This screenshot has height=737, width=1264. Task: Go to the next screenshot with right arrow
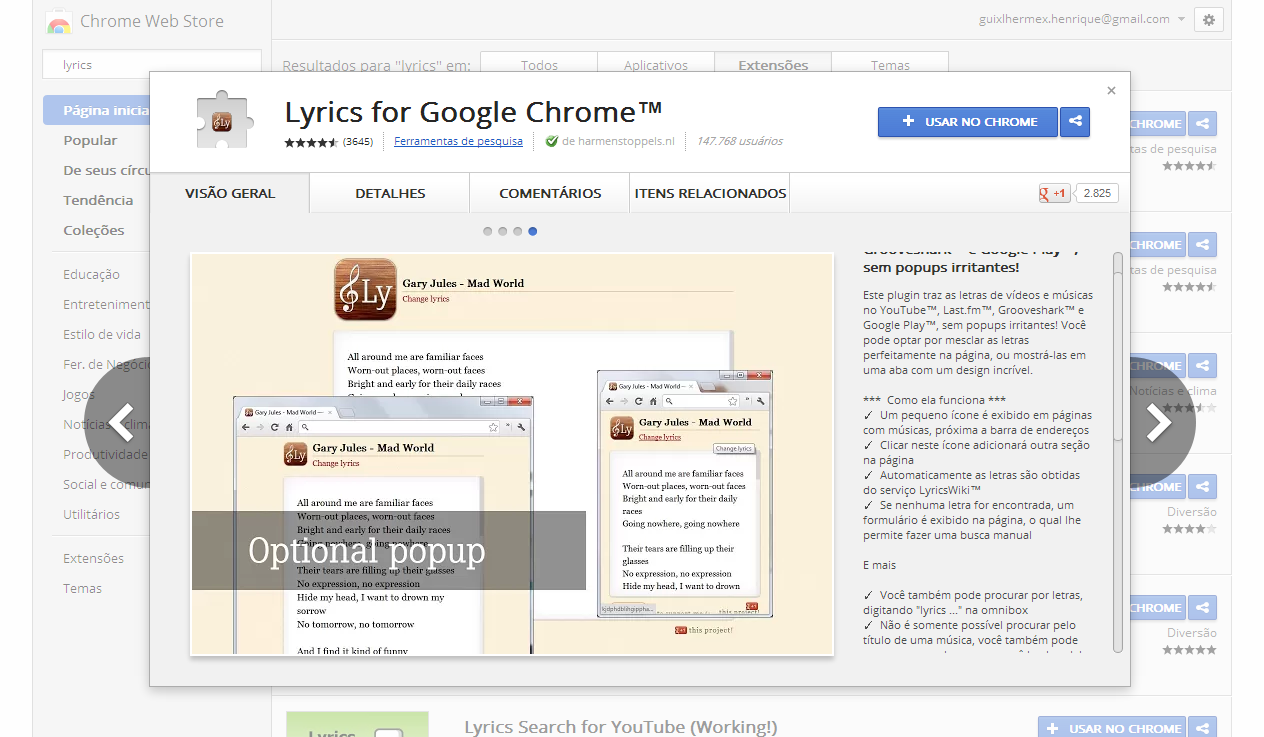tap(1160, 422)
